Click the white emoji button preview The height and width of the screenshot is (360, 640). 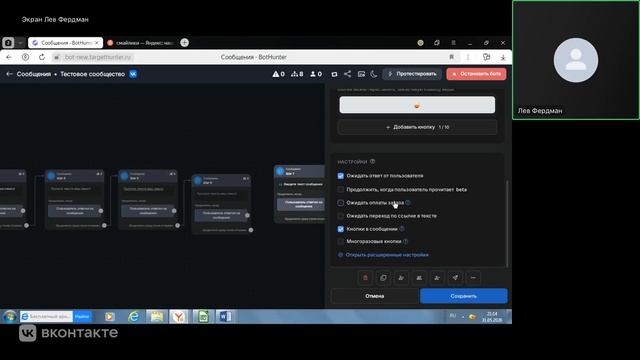coord(417,105)
